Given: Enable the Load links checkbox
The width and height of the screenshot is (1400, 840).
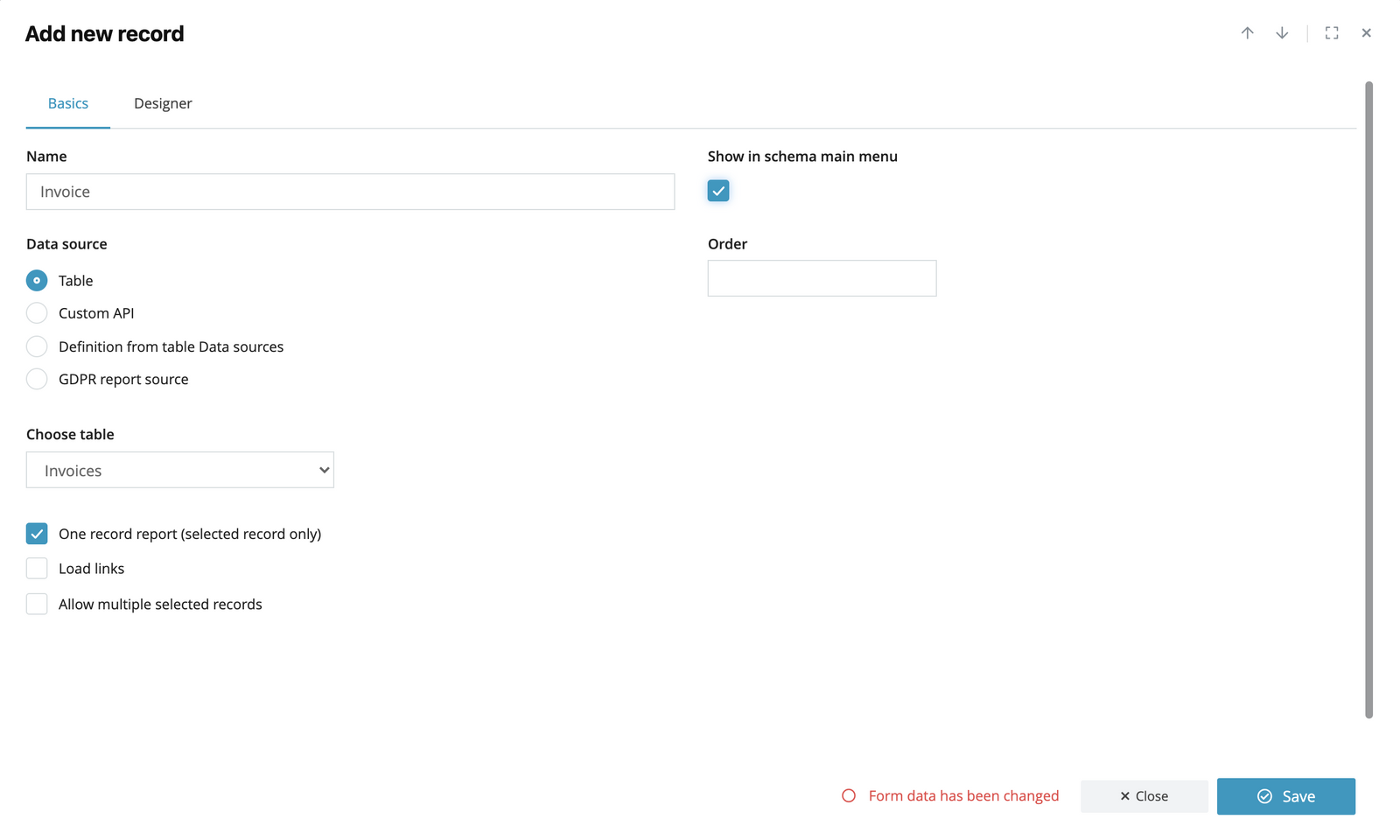Looking at the screenshot, I should pos(37,569).
